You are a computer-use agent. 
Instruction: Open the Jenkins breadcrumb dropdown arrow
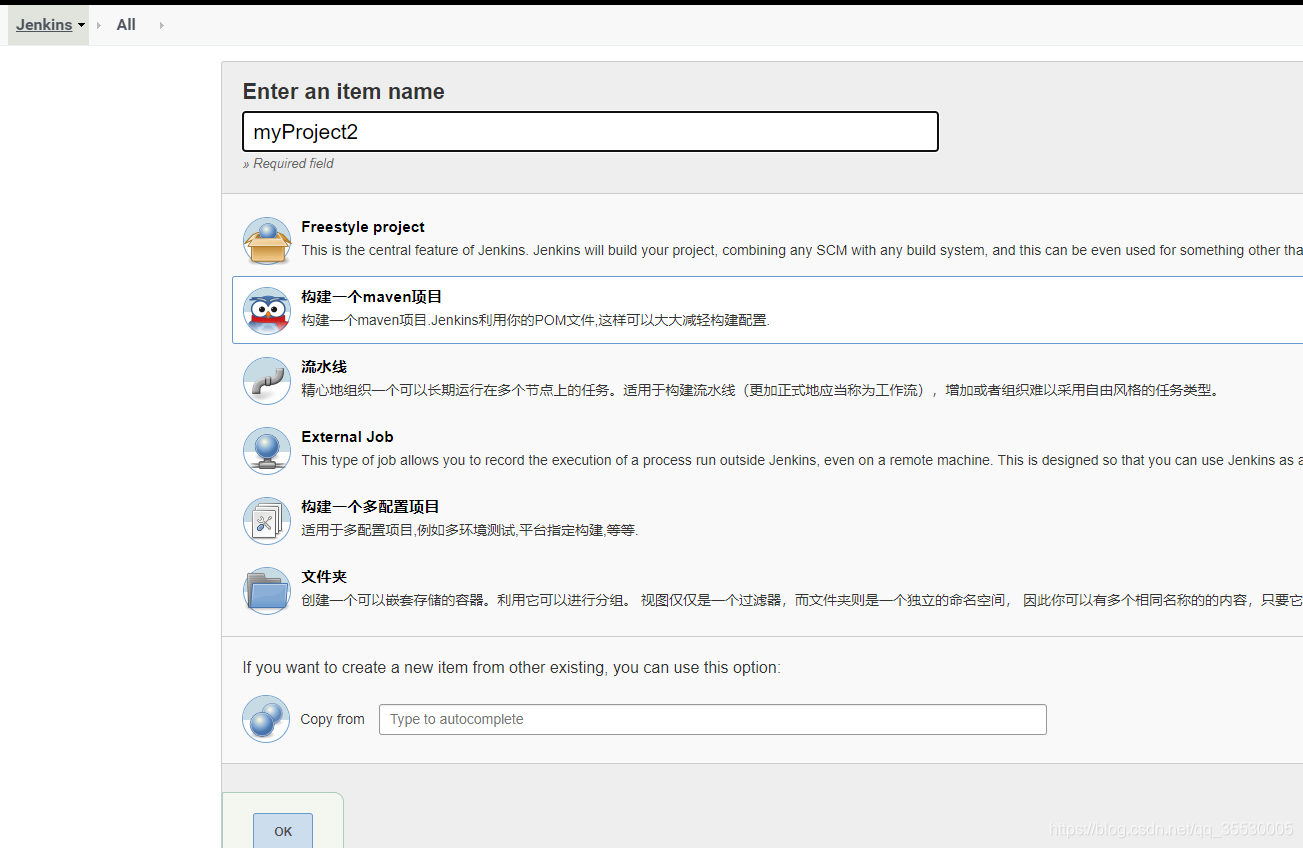click(x=81, y=25)
